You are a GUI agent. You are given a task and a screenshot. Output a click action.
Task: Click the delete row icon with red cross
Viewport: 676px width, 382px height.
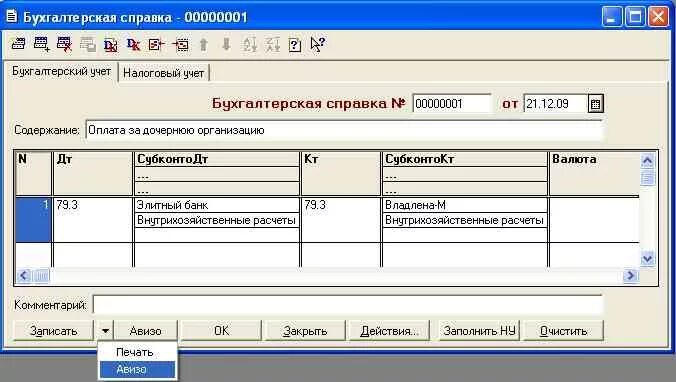point(65,44)
